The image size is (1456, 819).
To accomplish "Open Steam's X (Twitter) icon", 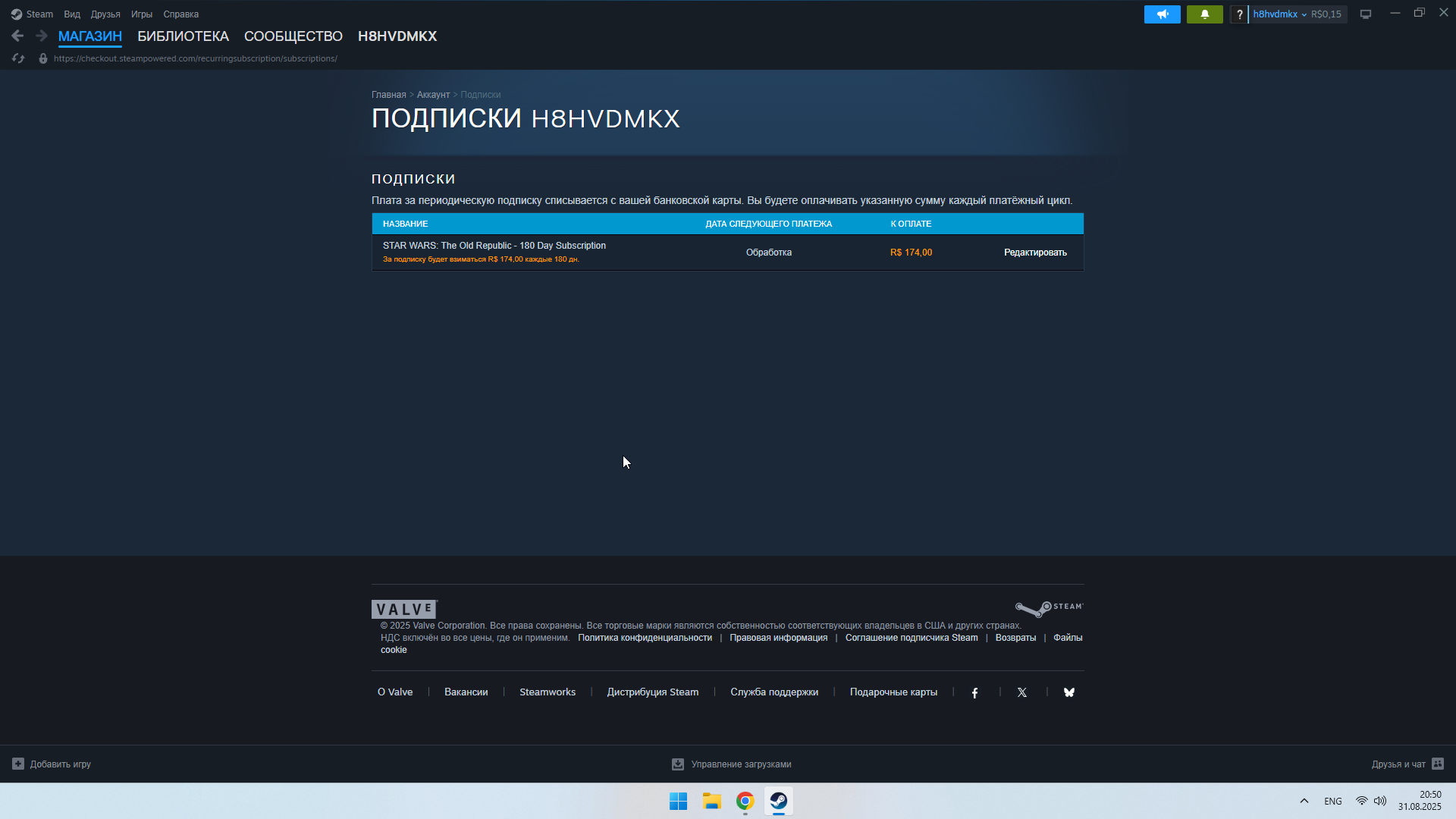I will [1022, 692].
